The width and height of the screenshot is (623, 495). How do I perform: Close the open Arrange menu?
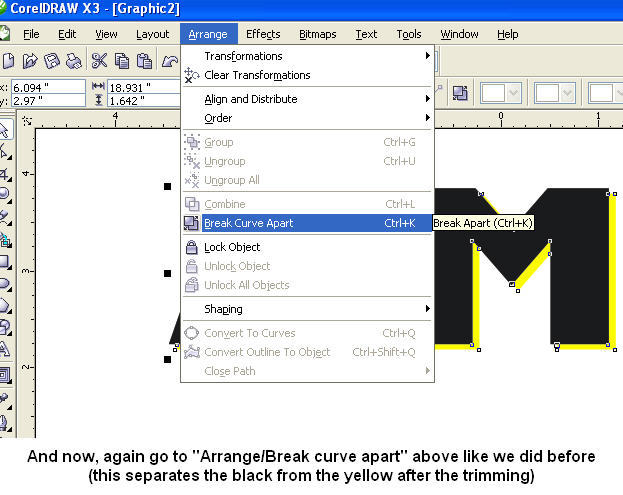(208, 34)
